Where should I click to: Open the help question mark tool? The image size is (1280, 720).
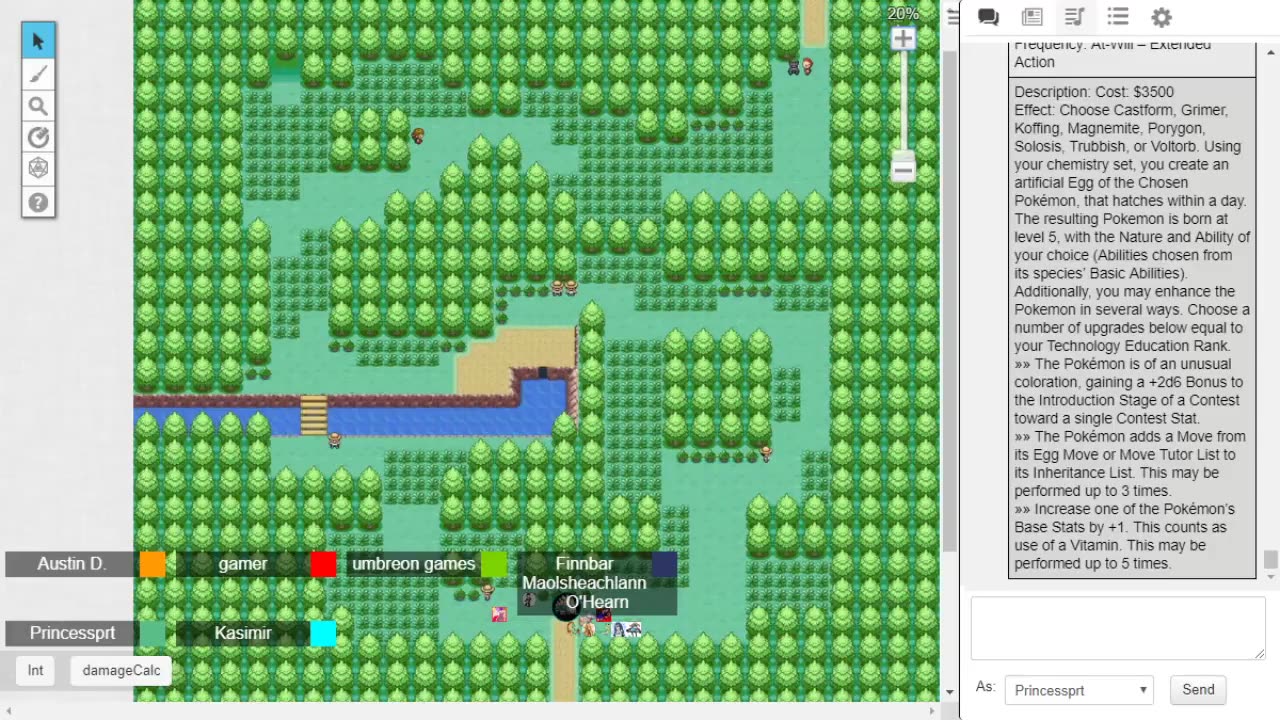(38, 202)
